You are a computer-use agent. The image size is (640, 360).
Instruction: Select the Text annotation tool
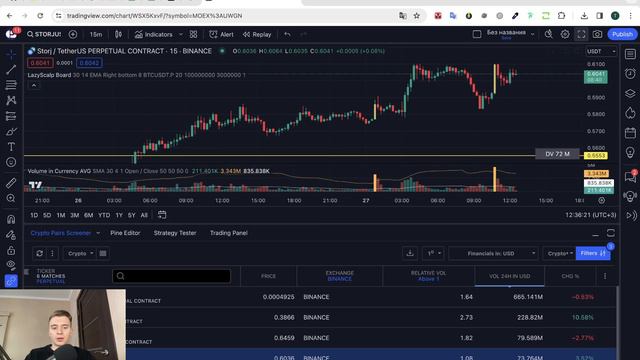[11, 147]
